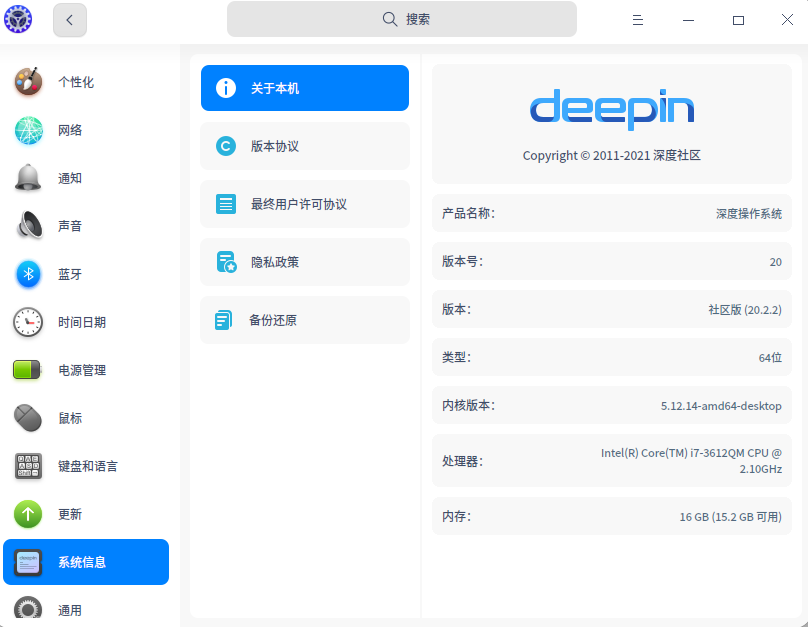The image size is (808, 627).
Task: Minimize the Control Center window
Action: click(688, 20)
